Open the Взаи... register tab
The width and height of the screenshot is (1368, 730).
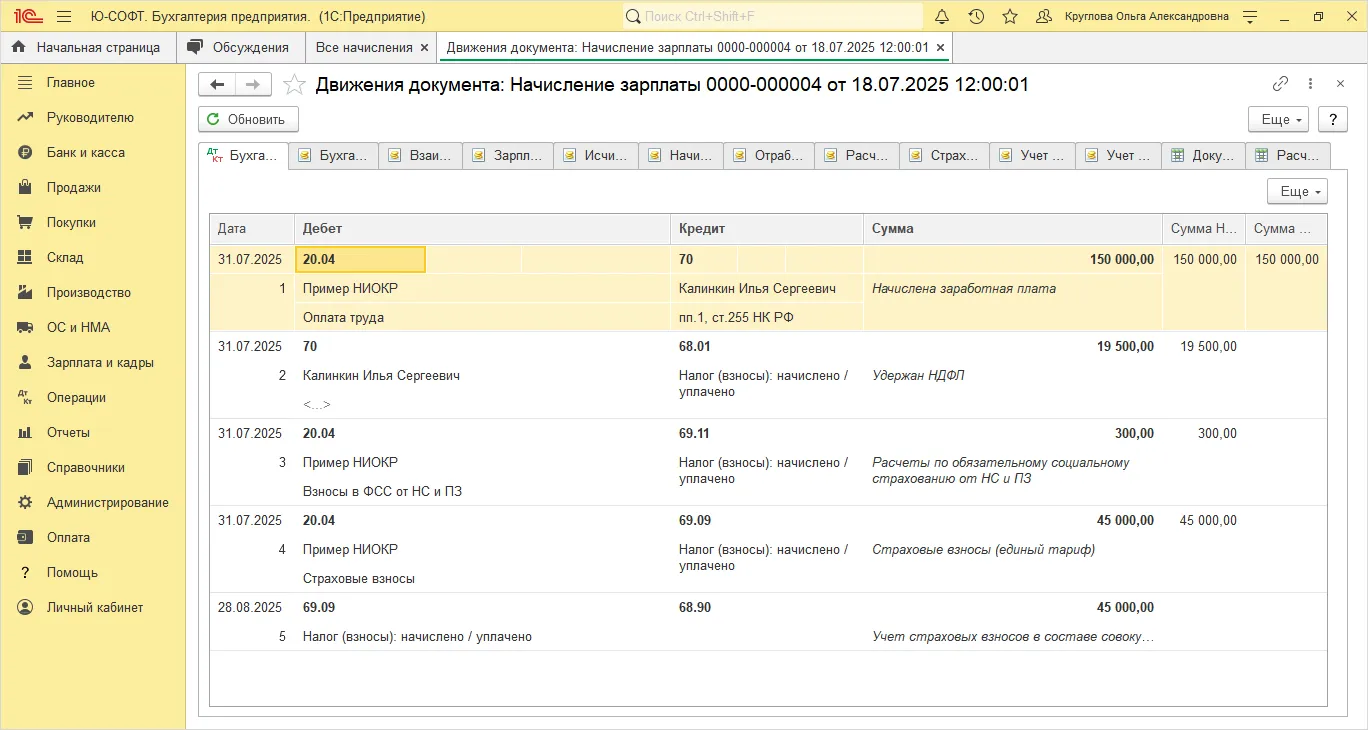point(421,156)
